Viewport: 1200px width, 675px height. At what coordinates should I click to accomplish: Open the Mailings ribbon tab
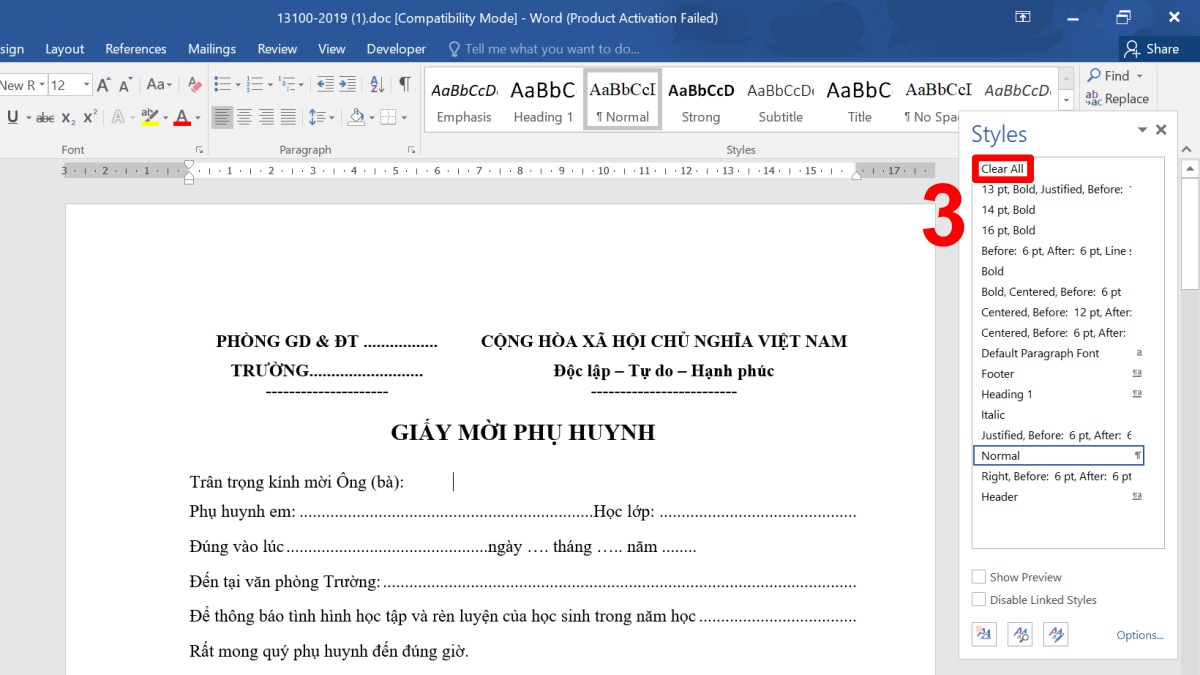point(212,48)
